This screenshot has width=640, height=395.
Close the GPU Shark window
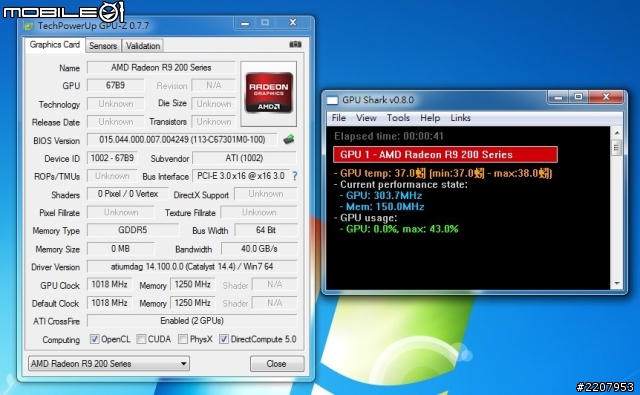(x=606, y=97)
